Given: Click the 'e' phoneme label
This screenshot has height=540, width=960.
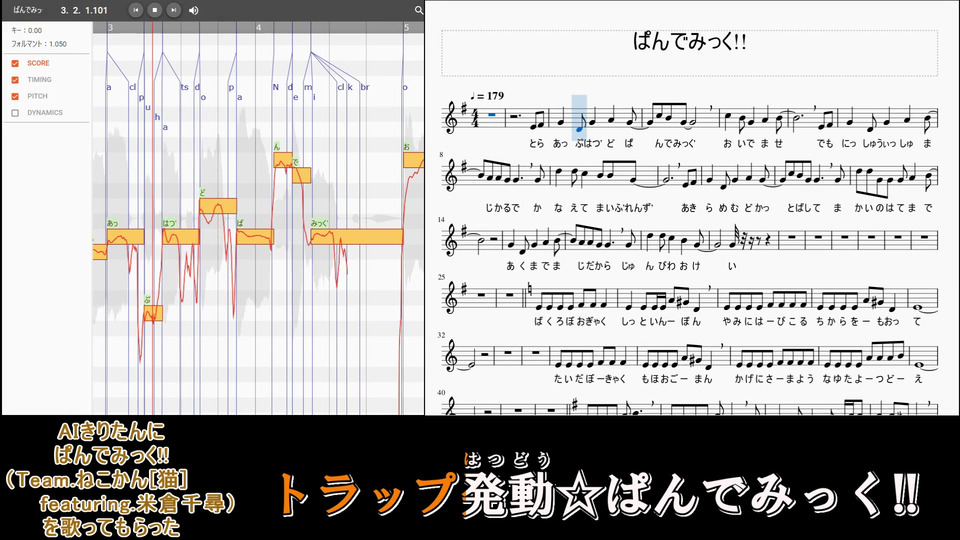Looking at the screenshot, I should [x=296, y=97].
